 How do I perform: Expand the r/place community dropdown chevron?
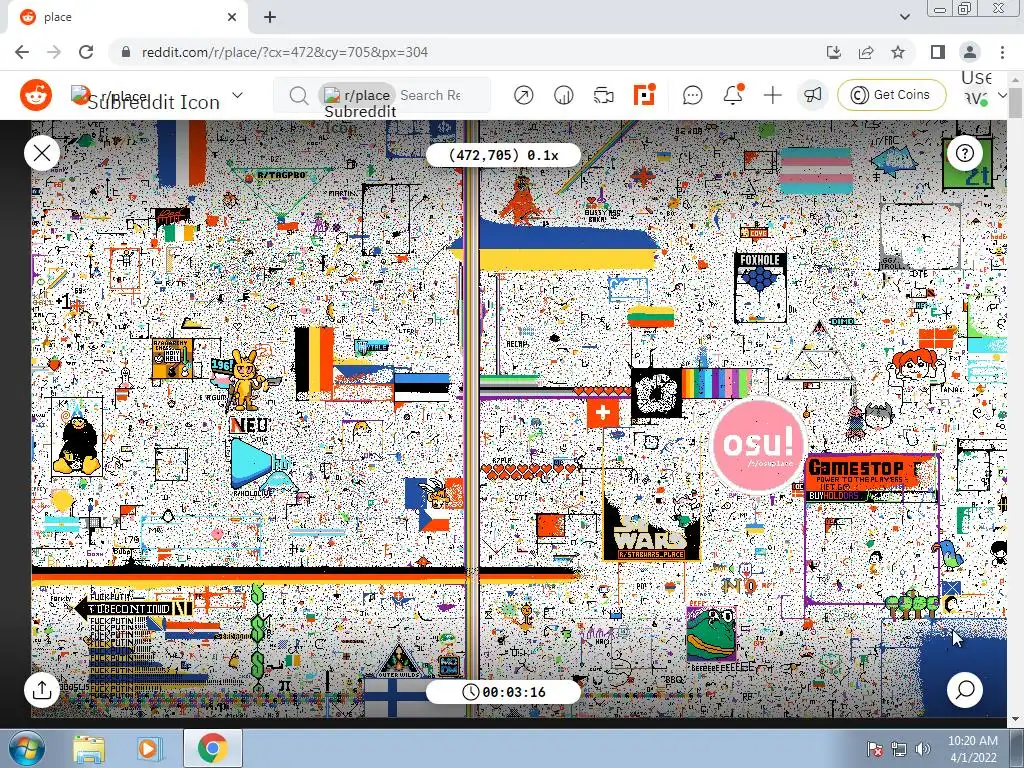coord(238,95)
